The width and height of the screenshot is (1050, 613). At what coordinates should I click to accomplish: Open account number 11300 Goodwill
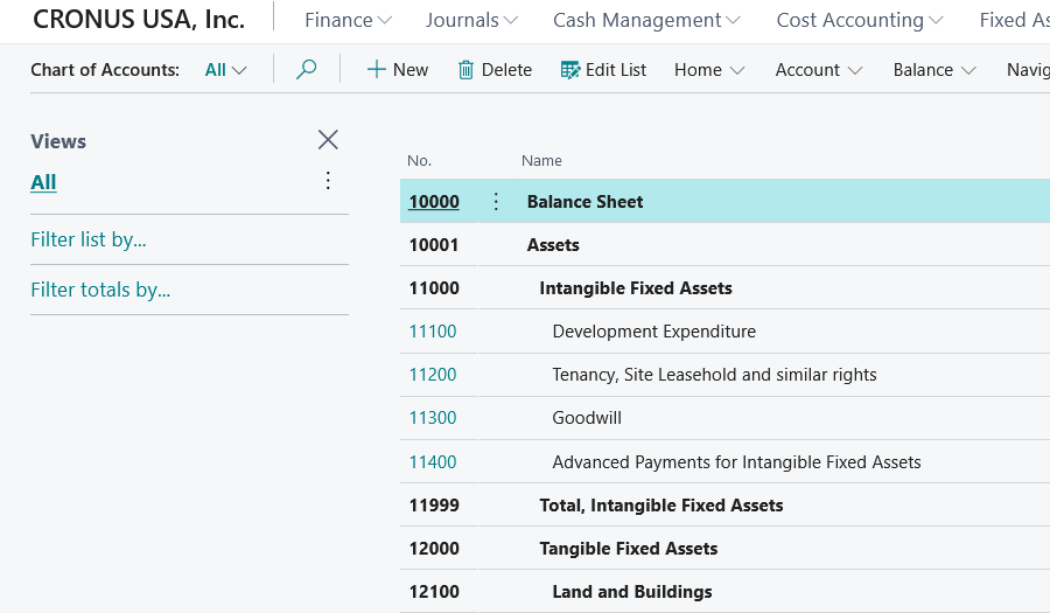[432, 418]
